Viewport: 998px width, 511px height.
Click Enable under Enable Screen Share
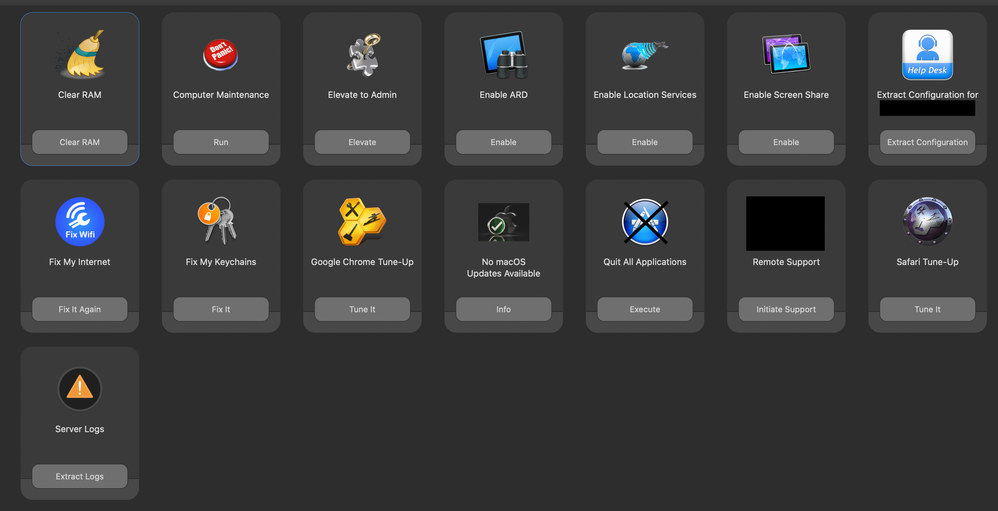pyautogui.click(x=786, y=142)
